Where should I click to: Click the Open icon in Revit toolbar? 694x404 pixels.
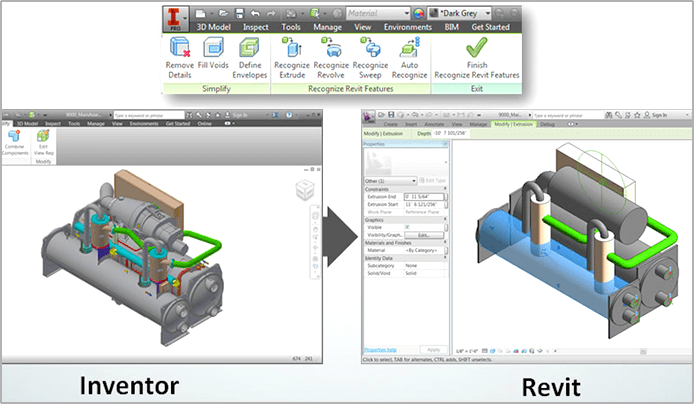pos(382,115)
